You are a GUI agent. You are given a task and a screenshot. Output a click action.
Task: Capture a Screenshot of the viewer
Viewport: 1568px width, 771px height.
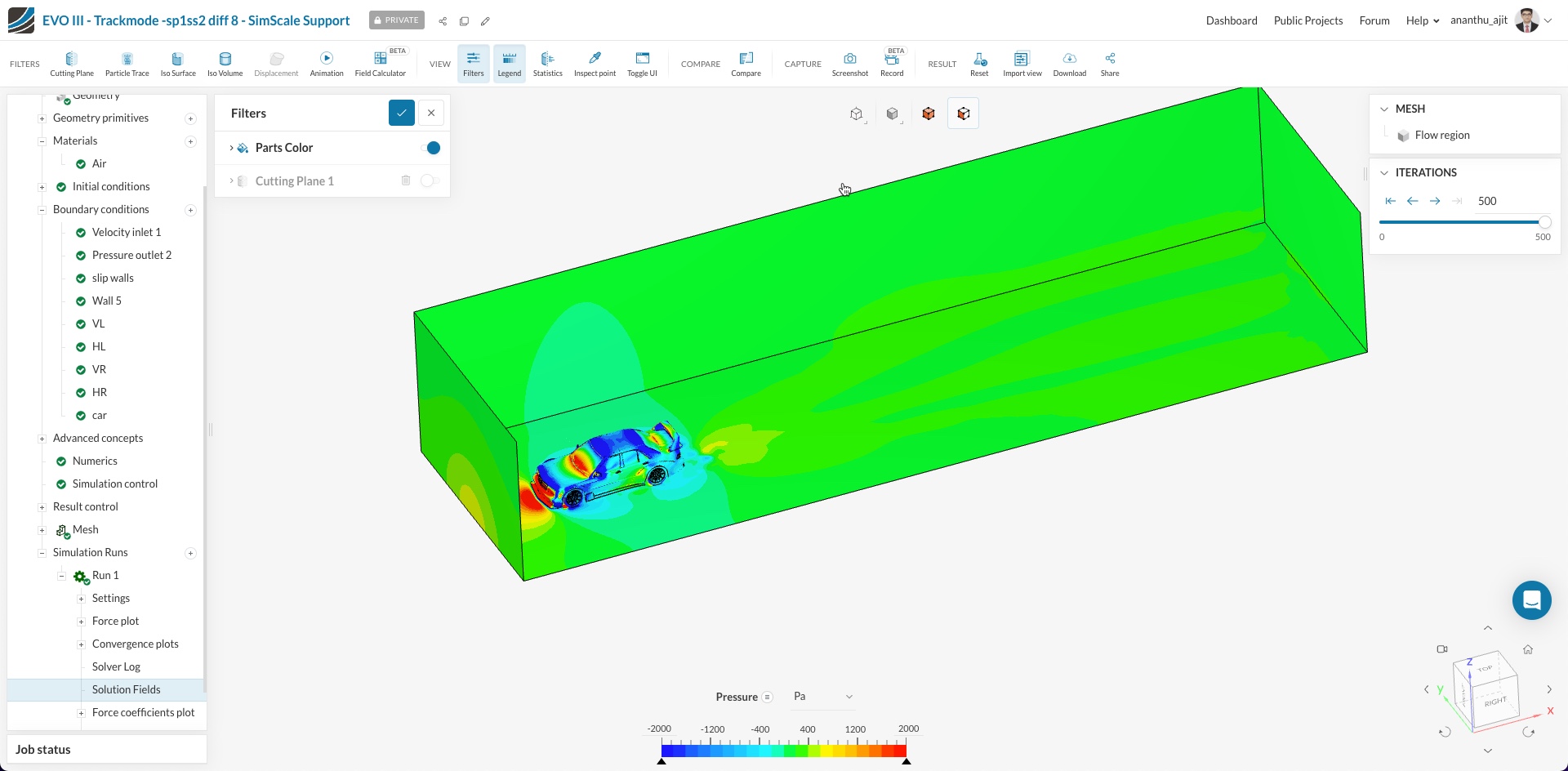pyautogui.click(x=850, y=64)
